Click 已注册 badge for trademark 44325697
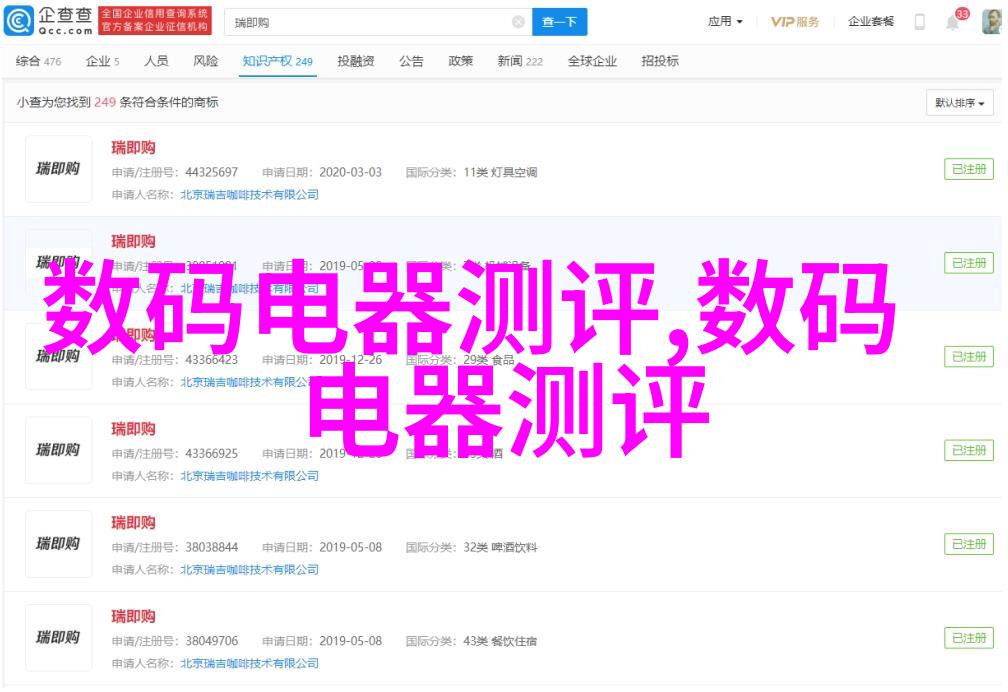This screenshot has height=692, width=1008. coord(969,169)
